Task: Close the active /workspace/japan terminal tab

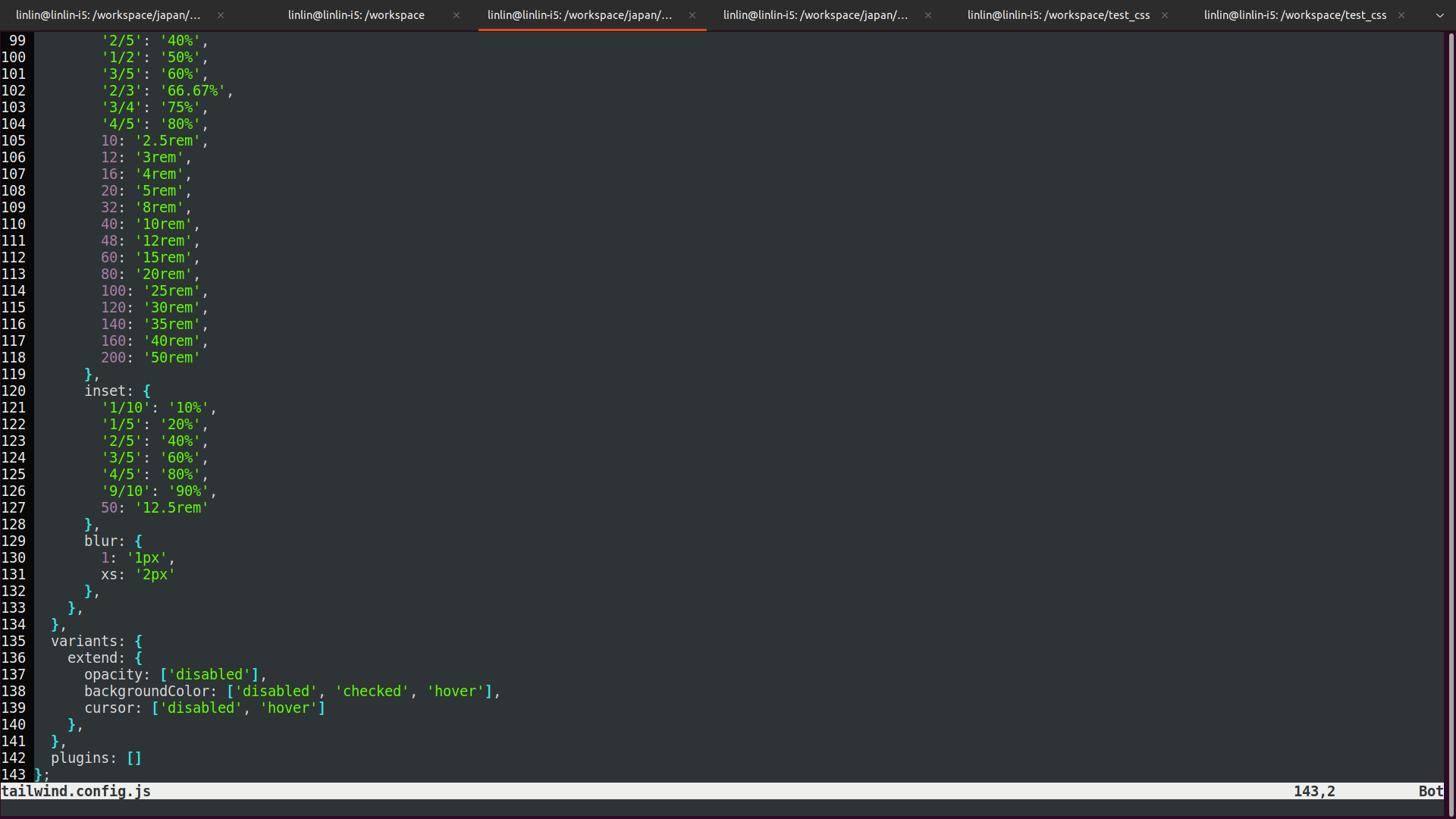Action: [692, 15]
